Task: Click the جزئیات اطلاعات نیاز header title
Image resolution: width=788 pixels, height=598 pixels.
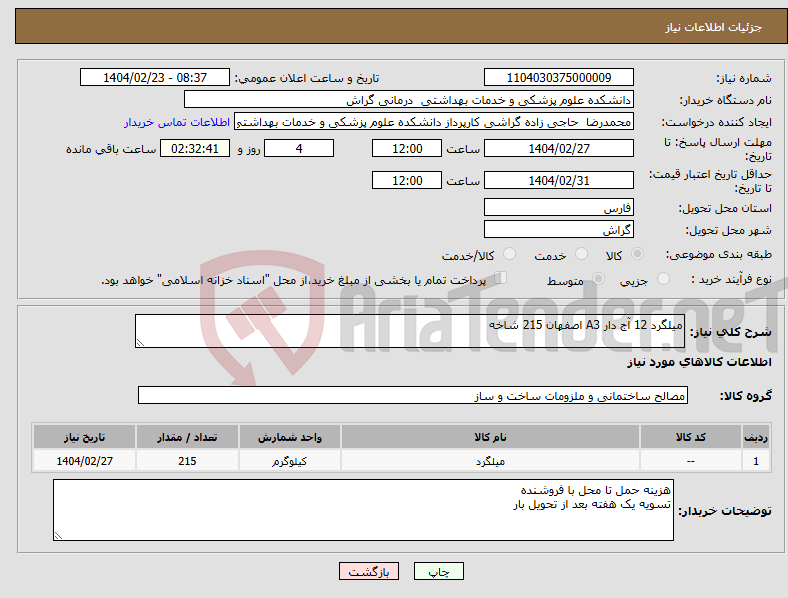Action: tap(714, 27)
